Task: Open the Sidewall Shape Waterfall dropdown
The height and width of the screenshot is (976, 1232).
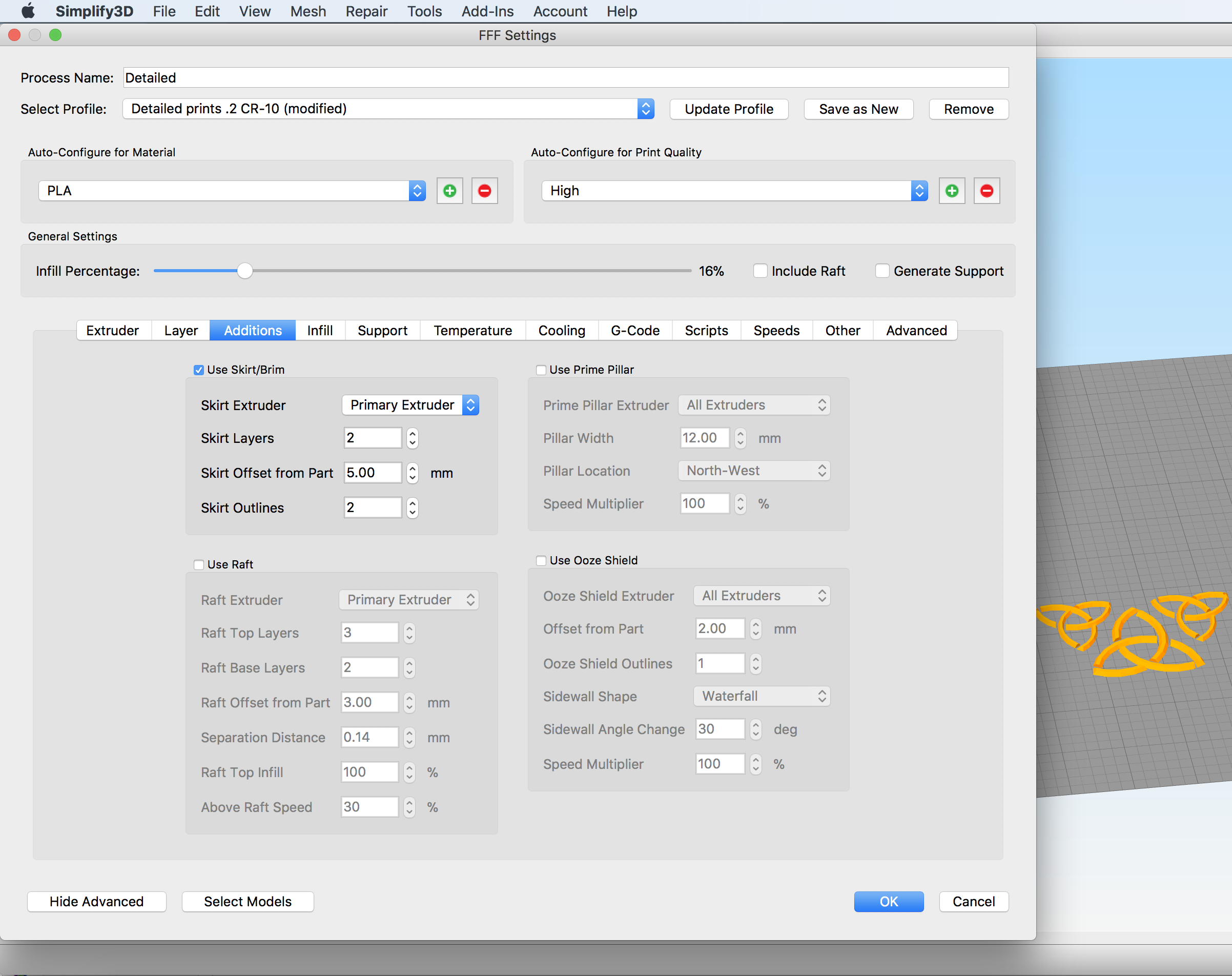Action: pyautogui.click(x=762, y=697)
